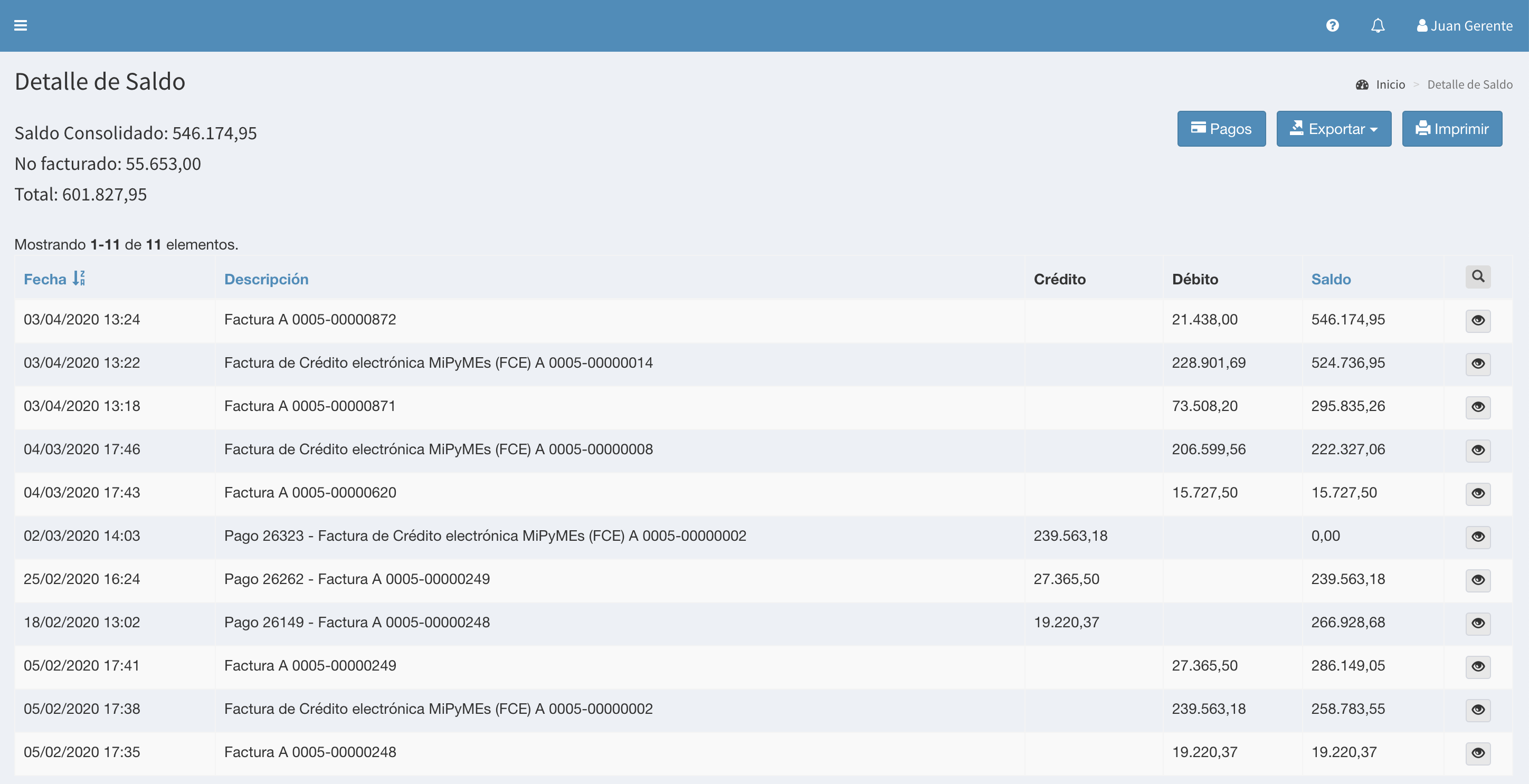Viewport: 1529px width, 784px height.
Task: Sort by Descripción column header
Action: (x=266, y=279)
